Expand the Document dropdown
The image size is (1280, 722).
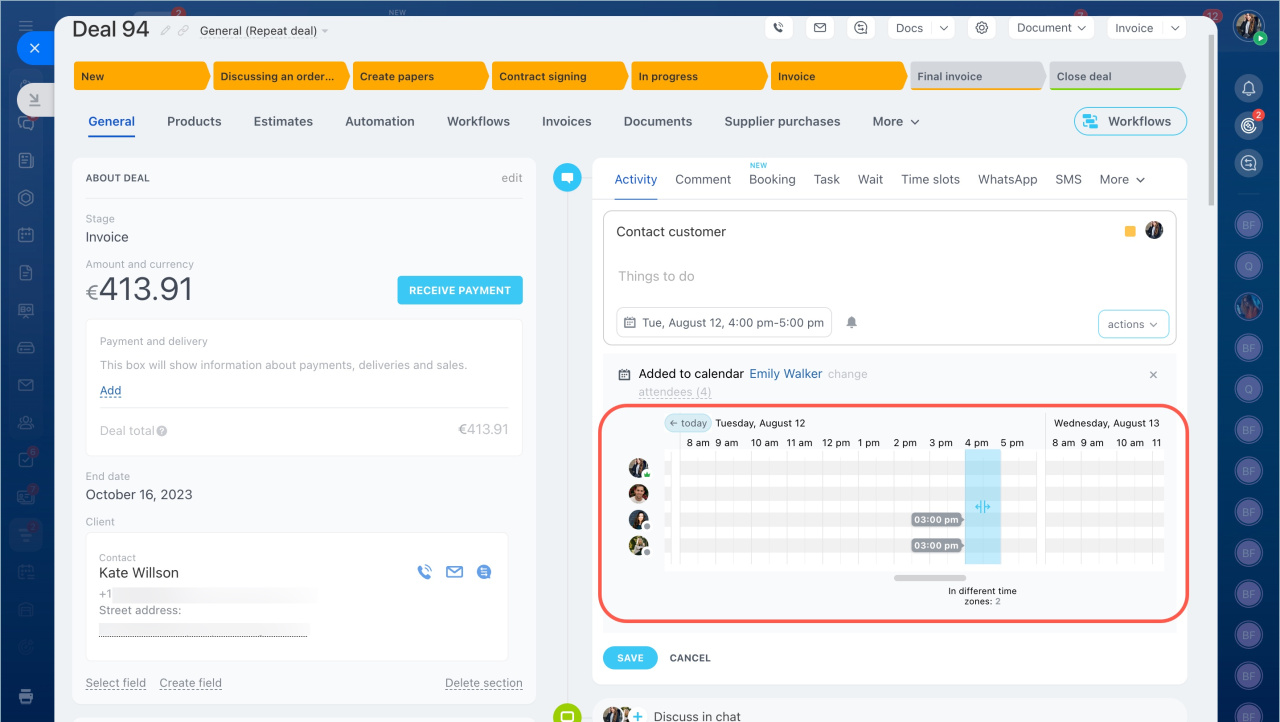[1051, 28]
